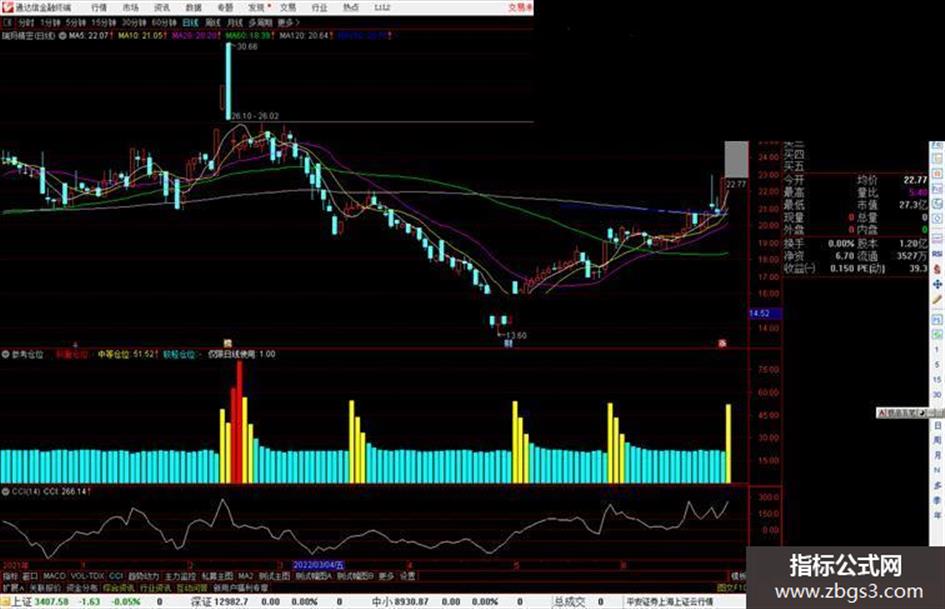This screenshot has width=945, height=609.
Task: Select the 日线 daily period tab
Action: click(190, 23)
